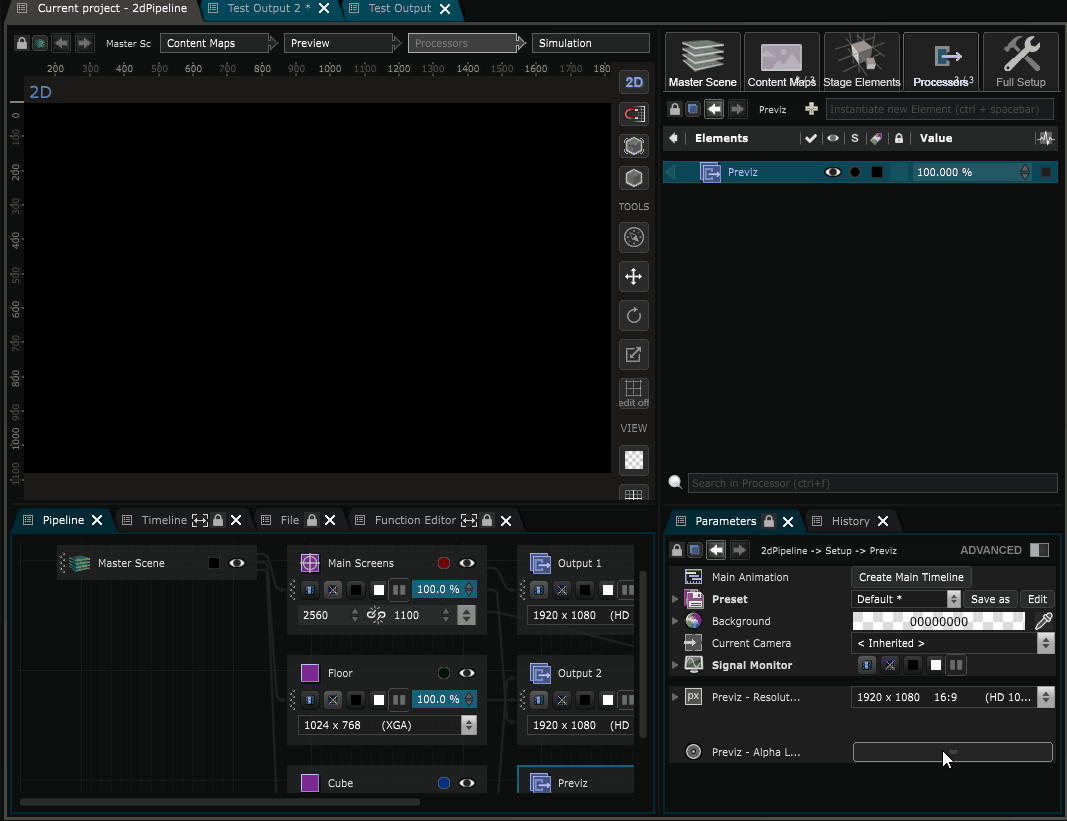Toggle Cube node visibility eye

tap(467, 783)
